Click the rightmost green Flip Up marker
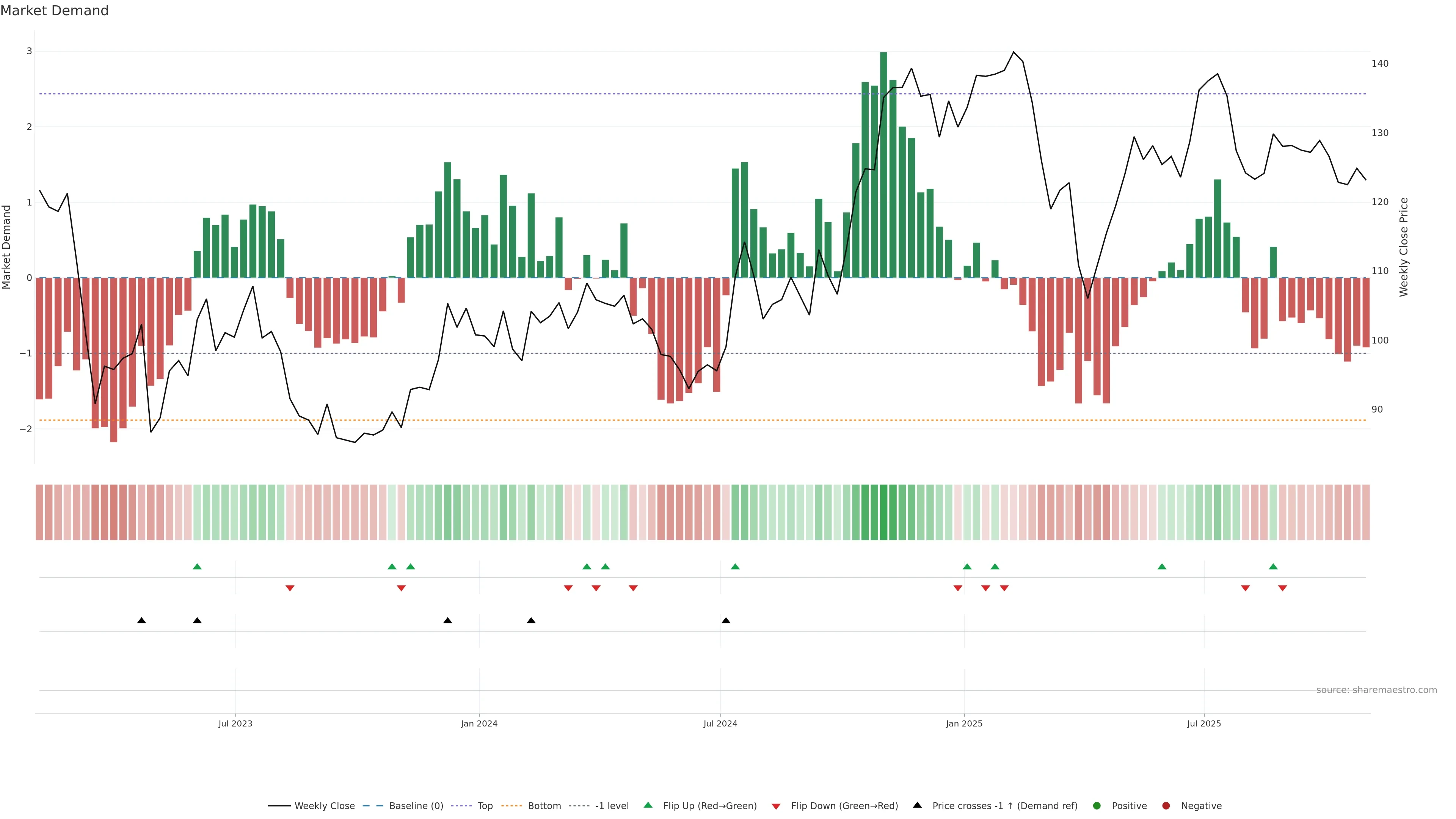 pyautogui.click(x=1273, y=567)
